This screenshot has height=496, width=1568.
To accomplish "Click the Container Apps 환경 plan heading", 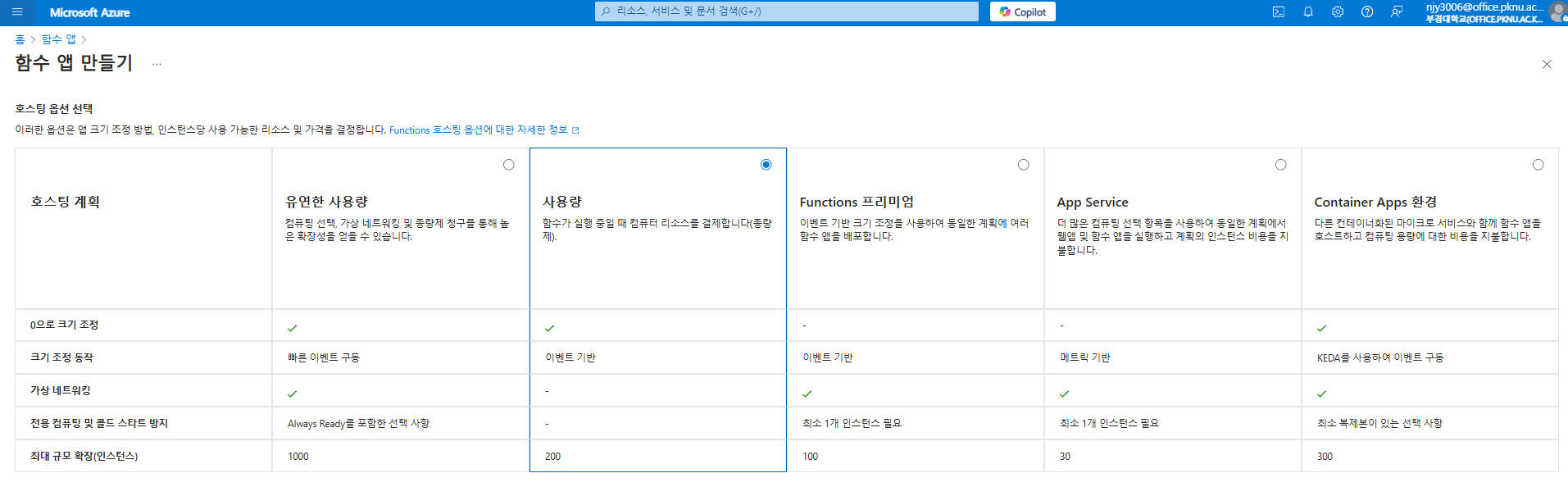I will click(1375, 202).
